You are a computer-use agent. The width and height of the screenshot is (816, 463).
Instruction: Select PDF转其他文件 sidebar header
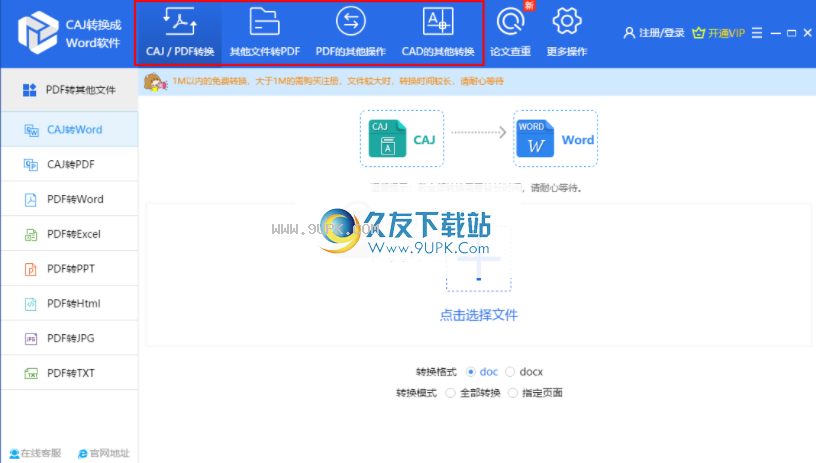(x=70, y=90)
